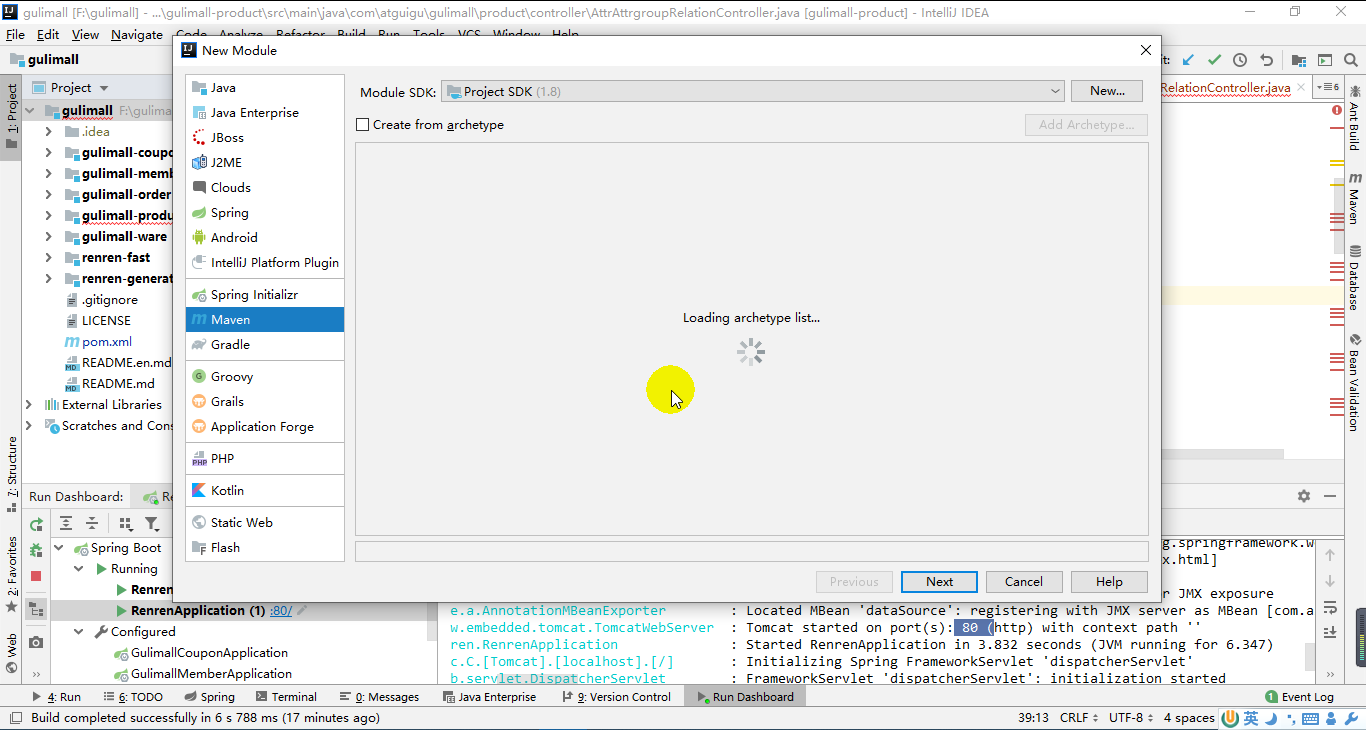The width and height of the screenshot is (1366, 730).
Task: Click the camera icon in Run Dashboard
Action: [36, 642]
